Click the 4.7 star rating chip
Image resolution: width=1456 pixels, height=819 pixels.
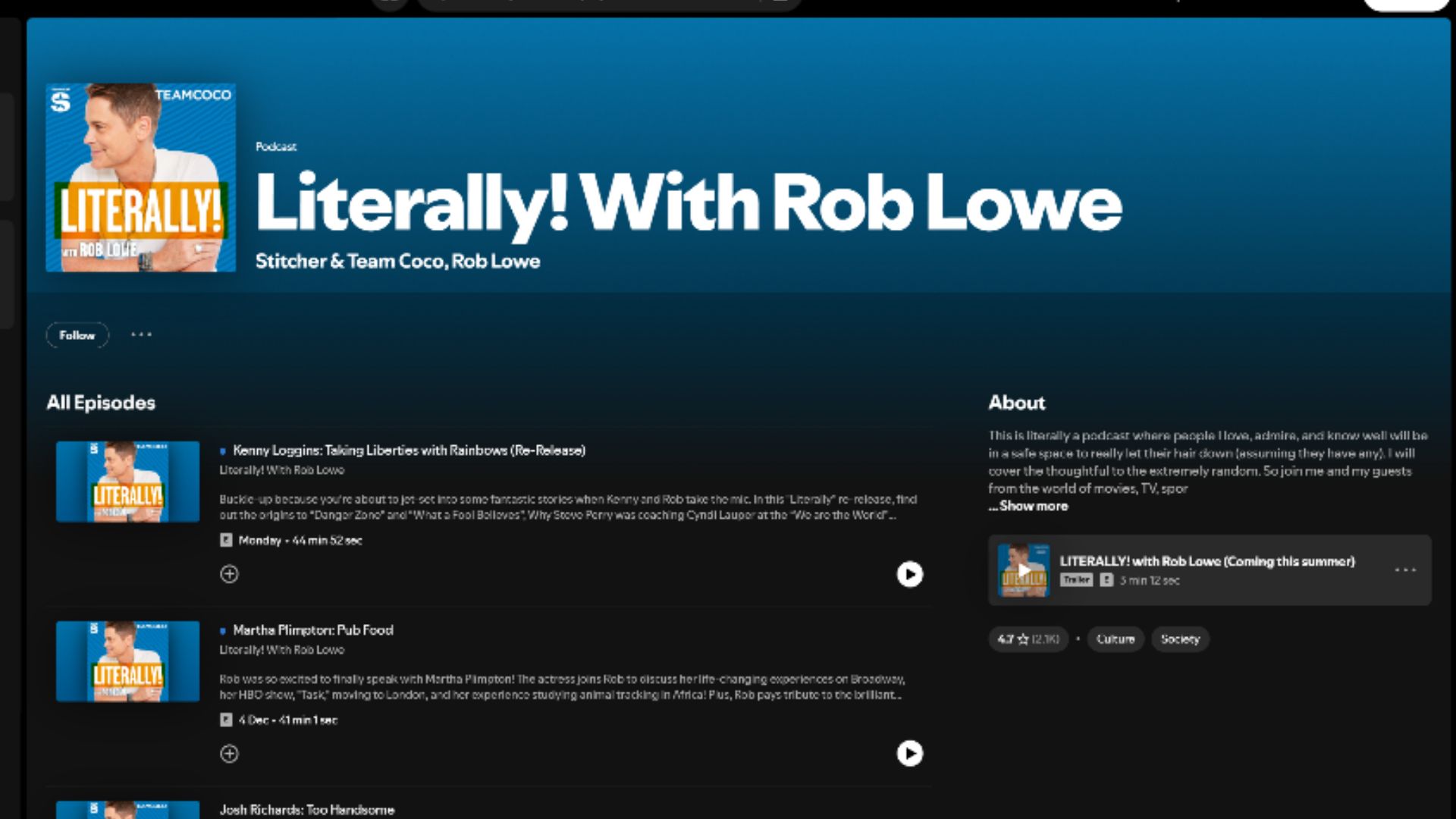[1028, 639]
